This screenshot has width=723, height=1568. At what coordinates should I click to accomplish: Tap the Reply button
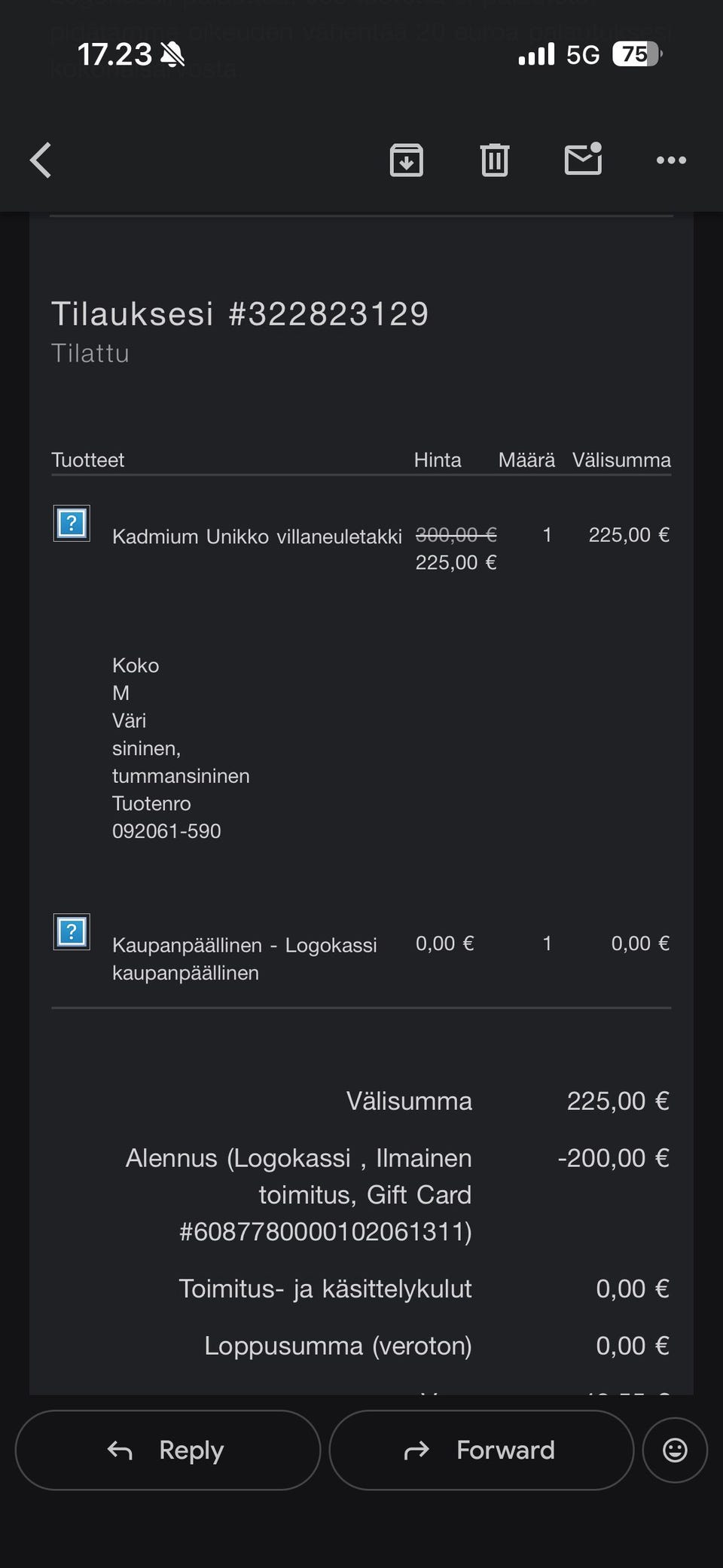click(168, 1450)
